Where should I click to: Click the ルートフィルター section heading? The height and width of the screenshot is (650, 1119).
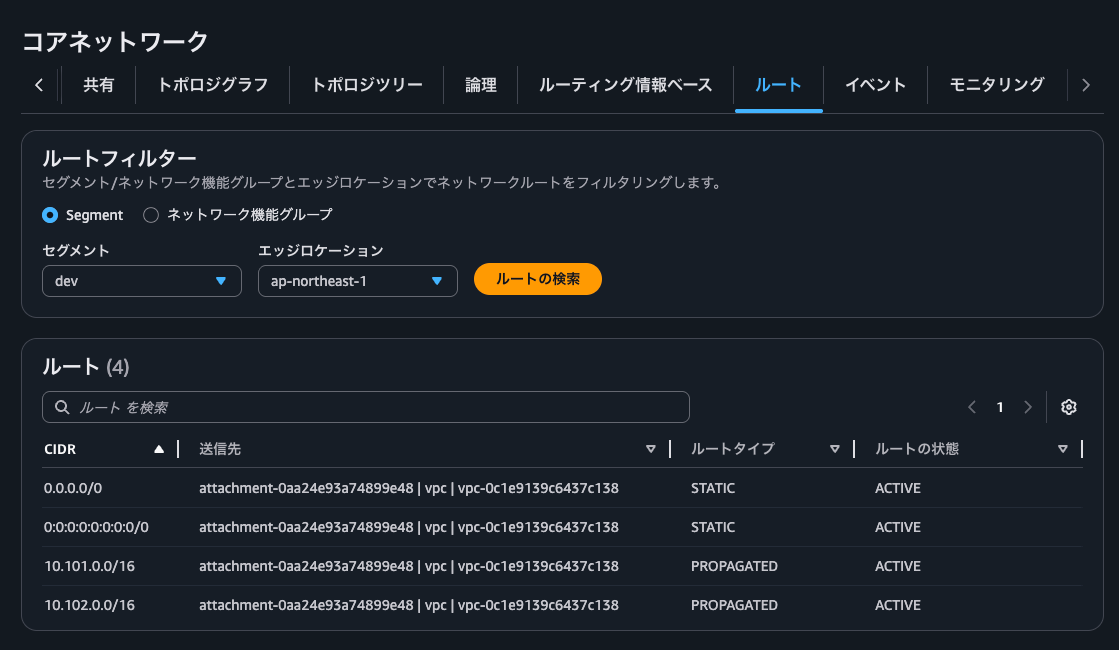click(119, 158)
